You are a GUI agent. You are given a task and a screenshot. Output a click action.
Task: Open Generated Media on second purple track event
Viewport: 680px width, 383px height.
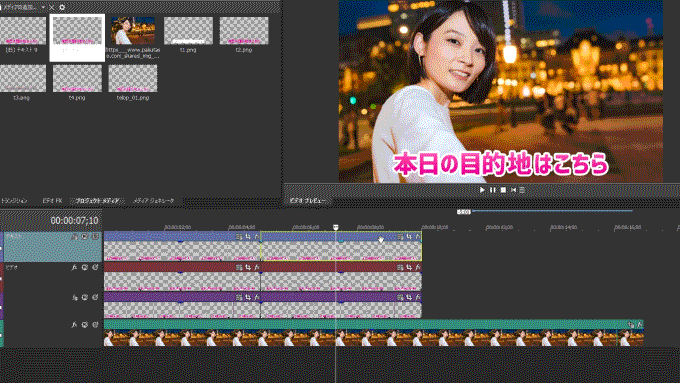point(400,297)
